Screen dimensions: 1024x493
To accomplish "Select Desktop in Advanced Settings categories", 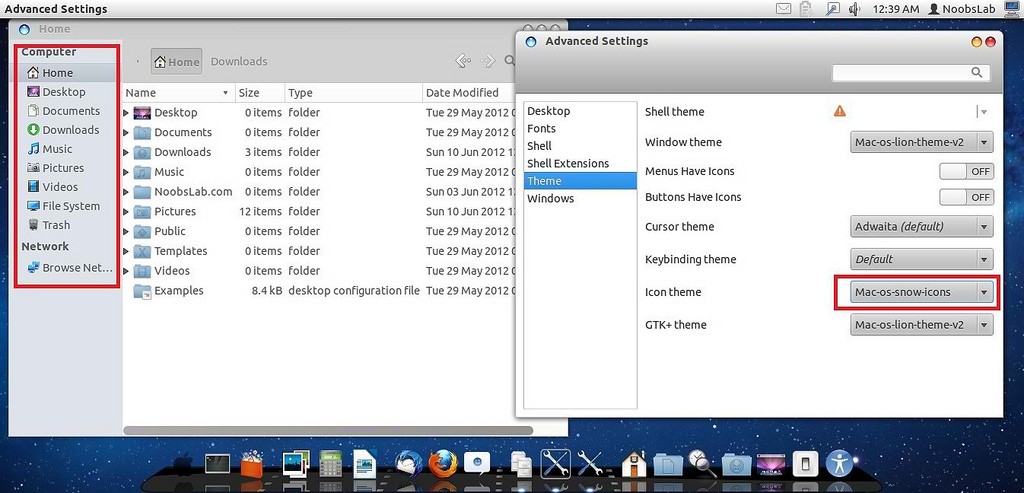I will (581, 111).
